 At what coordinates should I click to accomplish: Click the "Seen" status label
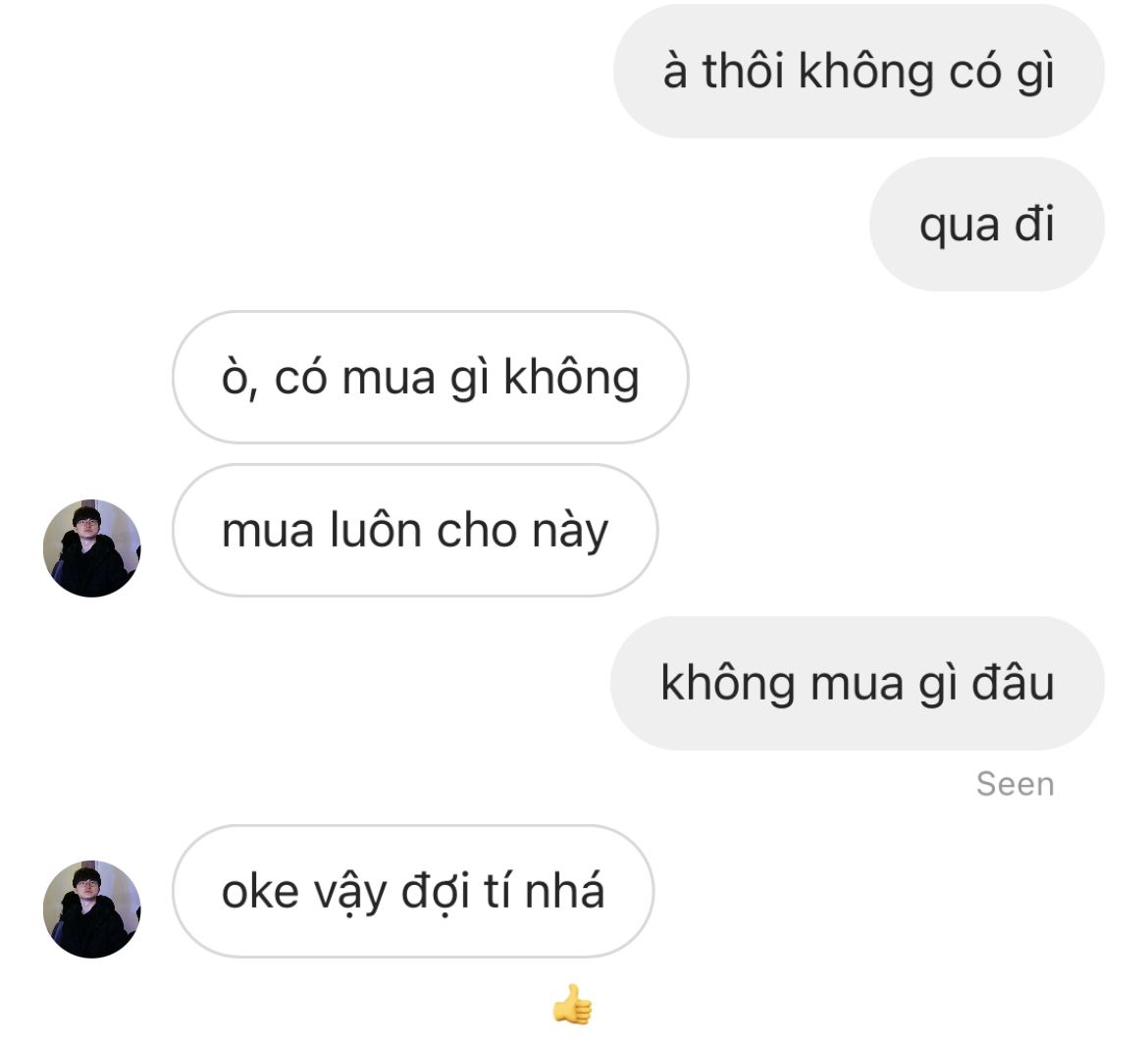1015,784
